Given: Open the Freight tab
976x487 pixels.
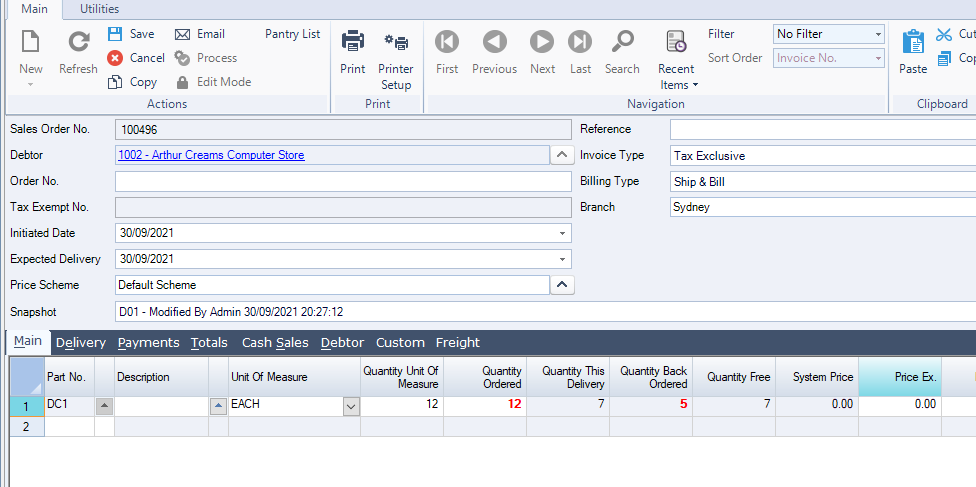Looking at the screenshot, I should (x=457, y=342).
